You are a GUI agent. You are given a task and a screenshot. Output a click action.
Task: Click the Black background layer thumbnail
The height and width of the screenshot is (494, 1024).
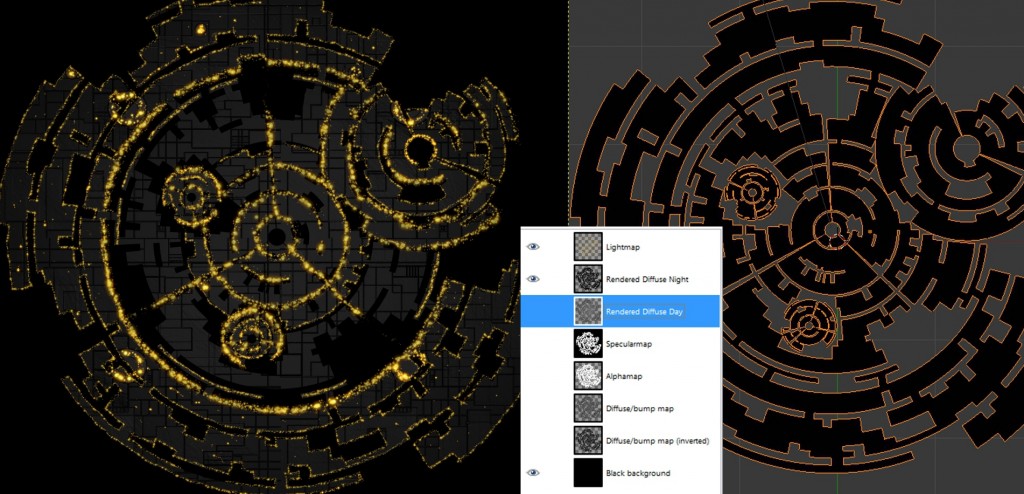point(588,472)
